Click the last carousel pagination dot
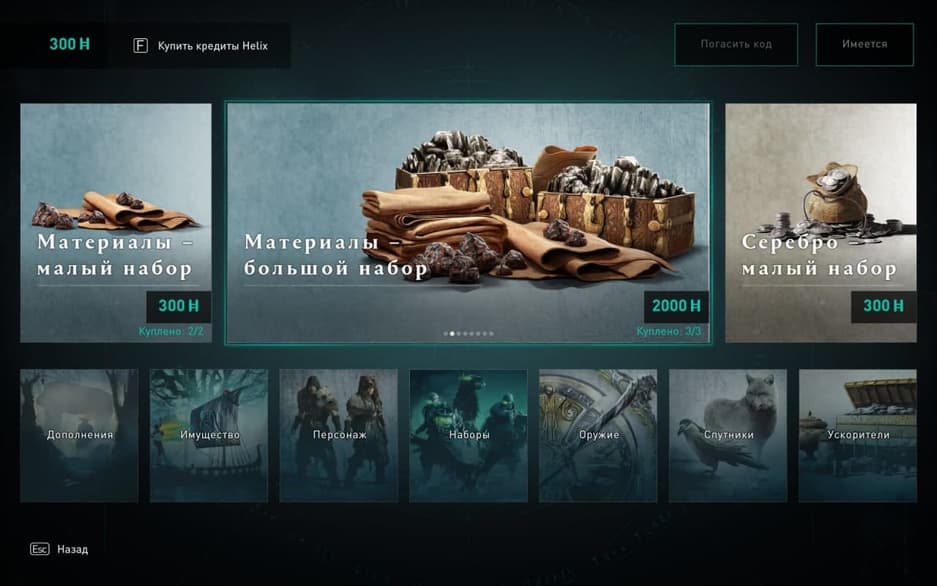Viewport: 937px width, 586px height. click(492, 334)
